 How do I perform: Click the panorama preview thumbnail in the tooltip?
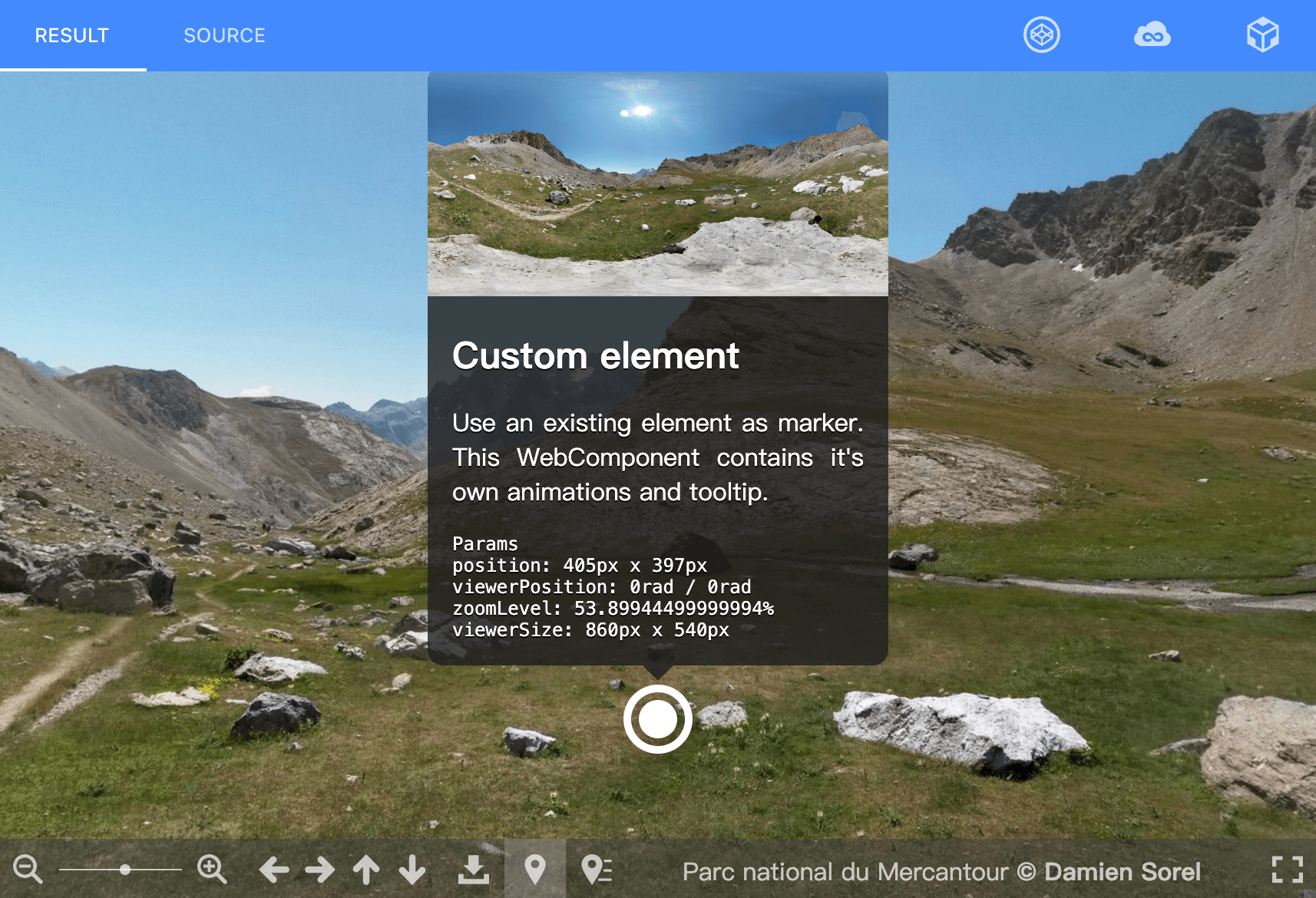(x=657, y=183)
